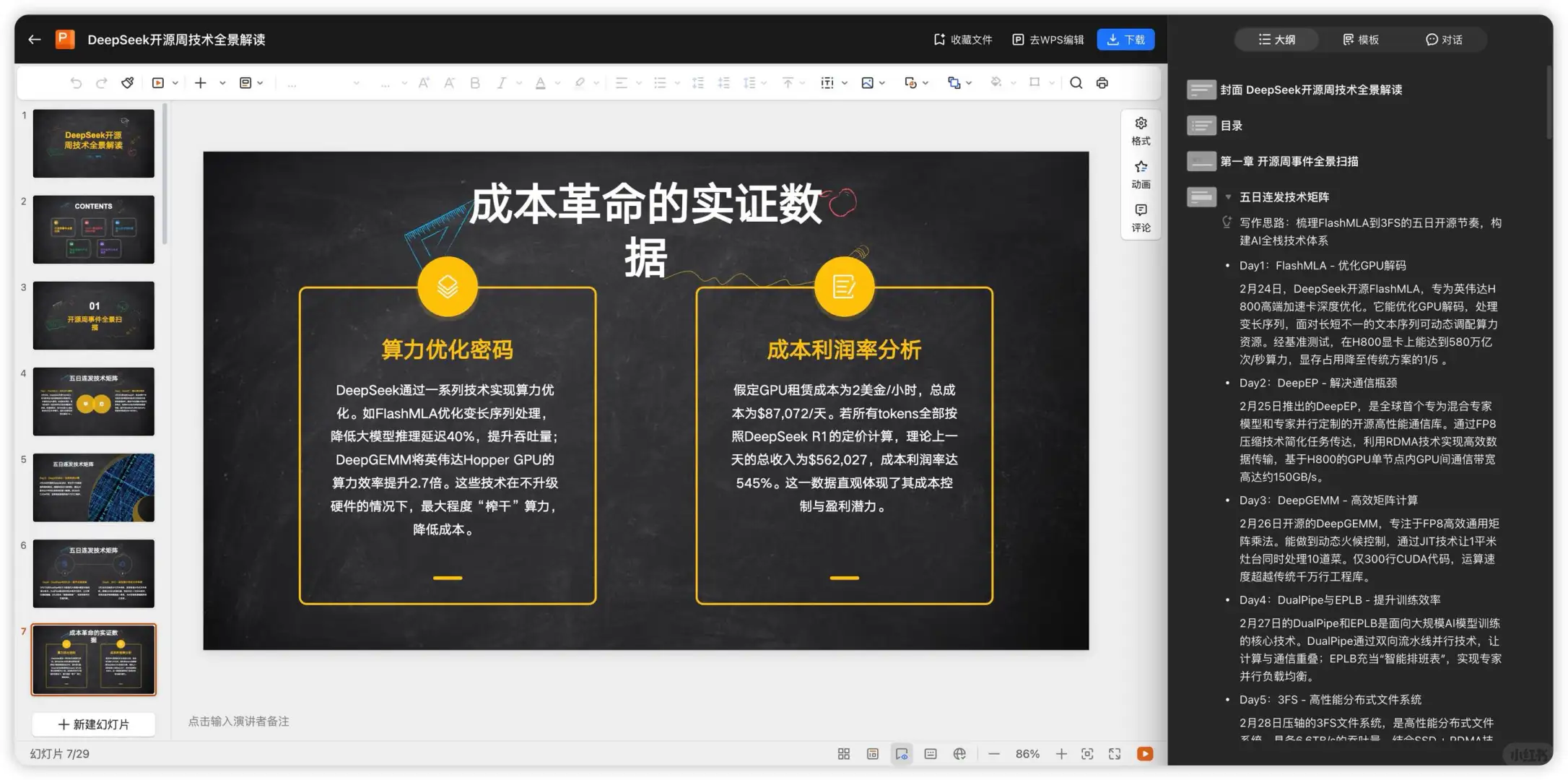1568x780 pixels.
Task: Open the font color dropdown arrow
Action: (558, 83)
